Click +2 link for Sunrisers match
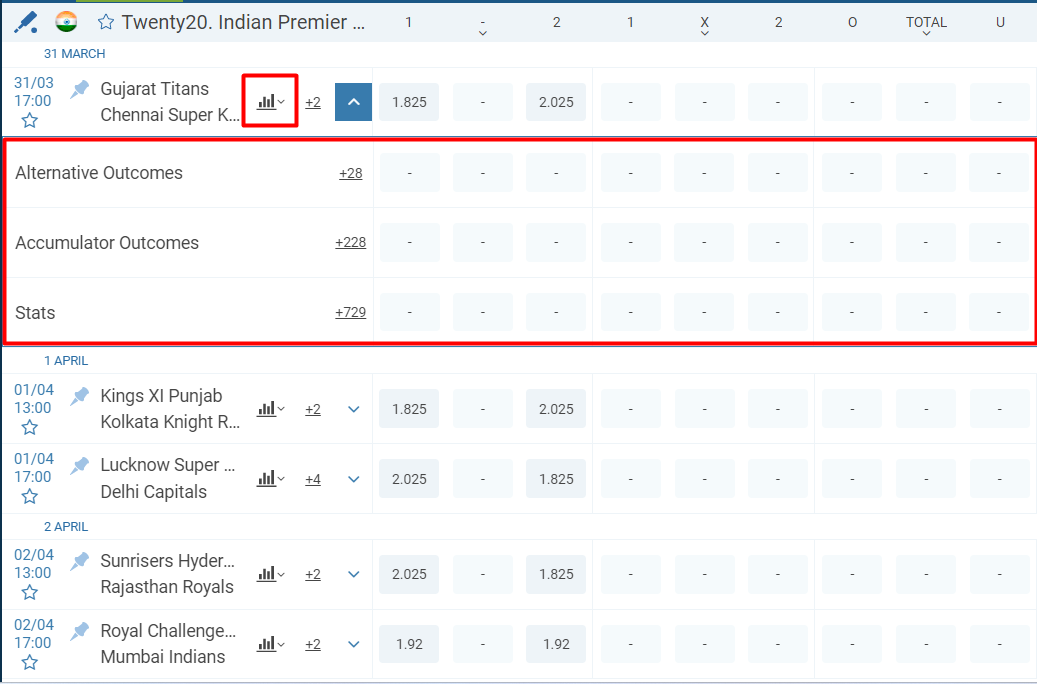Image resolution: width=1037 pixels, height=684 pixels. tap(313, 574)
